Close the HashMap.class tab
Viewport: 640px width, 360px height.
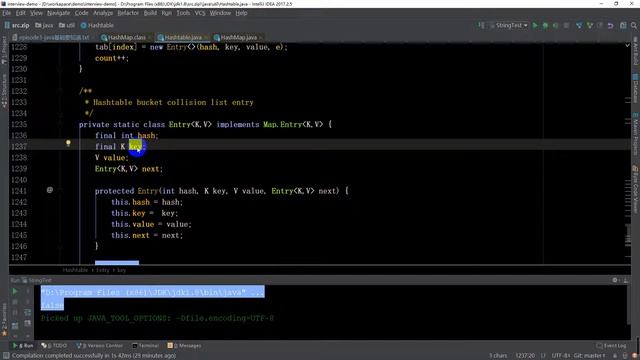point(150,38)
